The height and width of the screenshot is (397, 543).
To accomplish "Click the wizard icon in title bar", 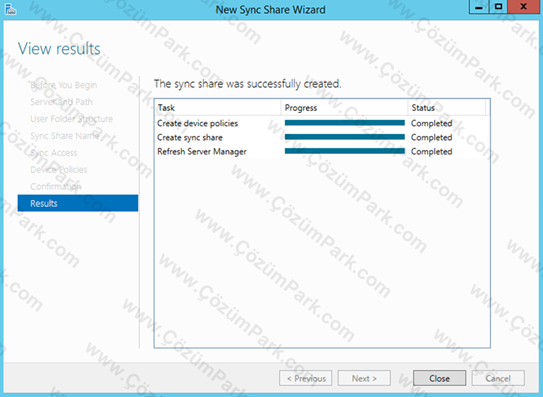I will pos(10,9).
